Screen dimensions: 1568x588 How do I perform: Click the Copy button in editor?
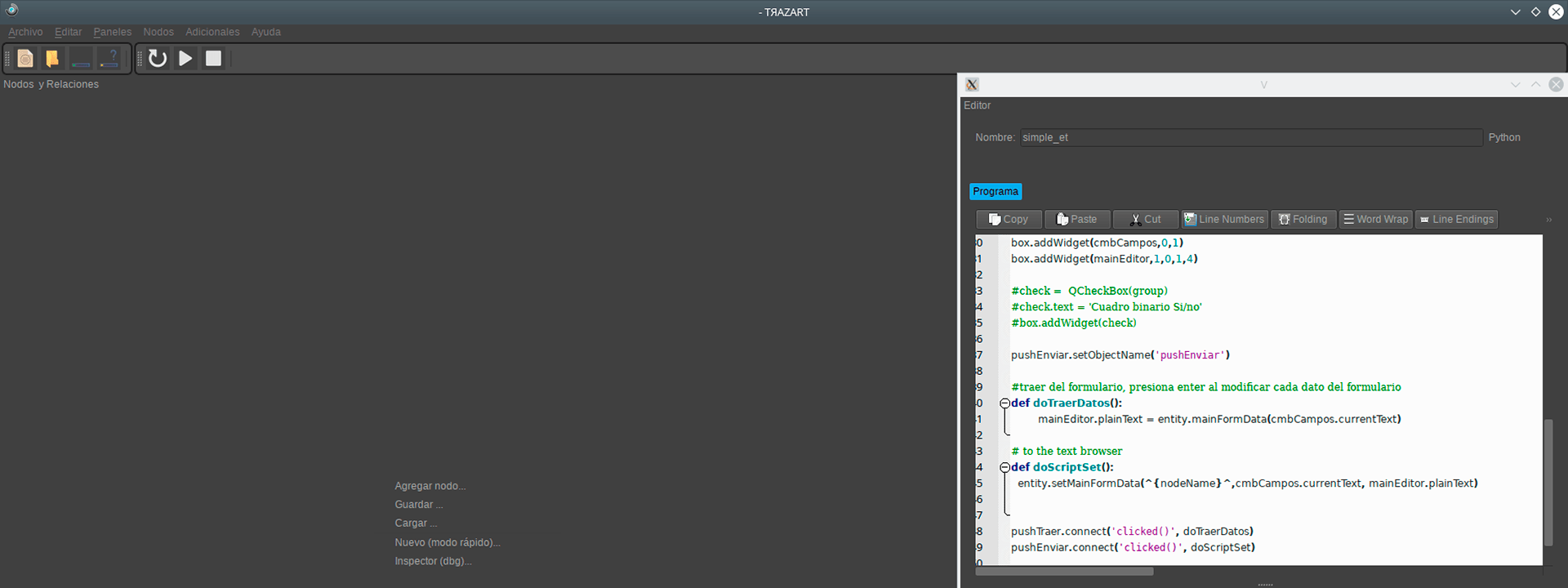1009,220
